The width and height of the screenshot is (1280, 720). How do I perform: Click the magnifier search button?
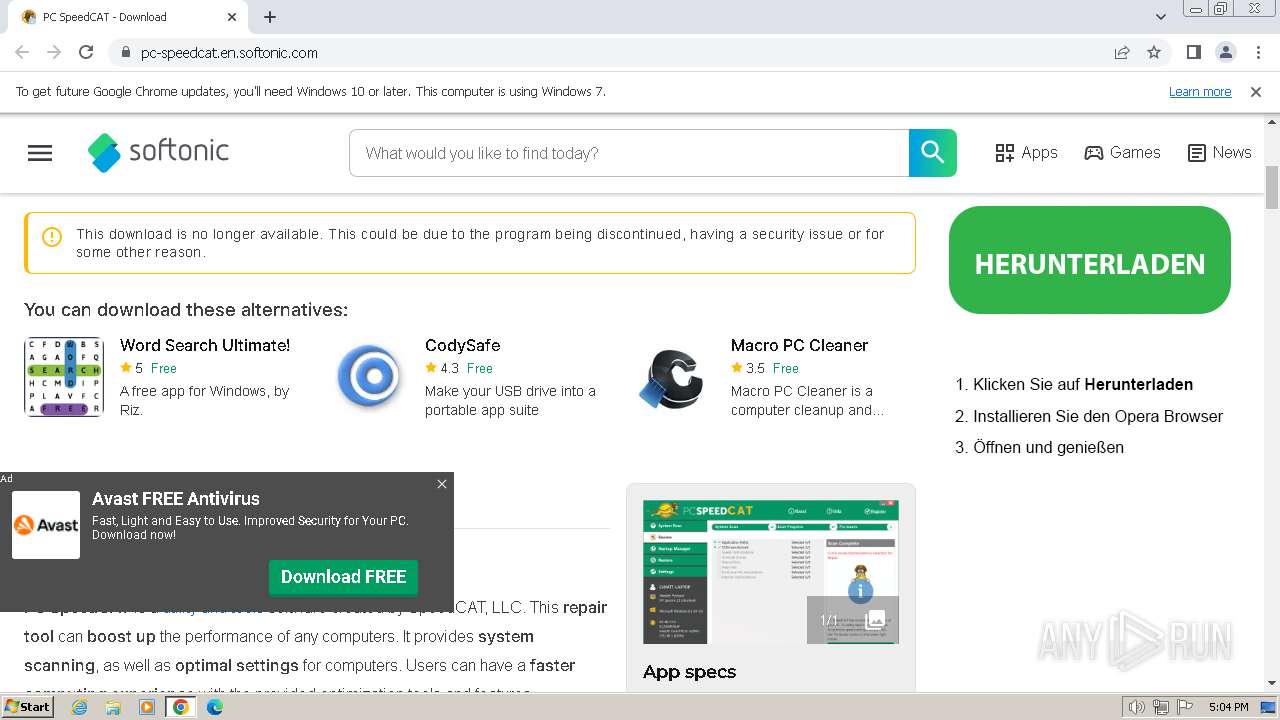tap(932, 153)
